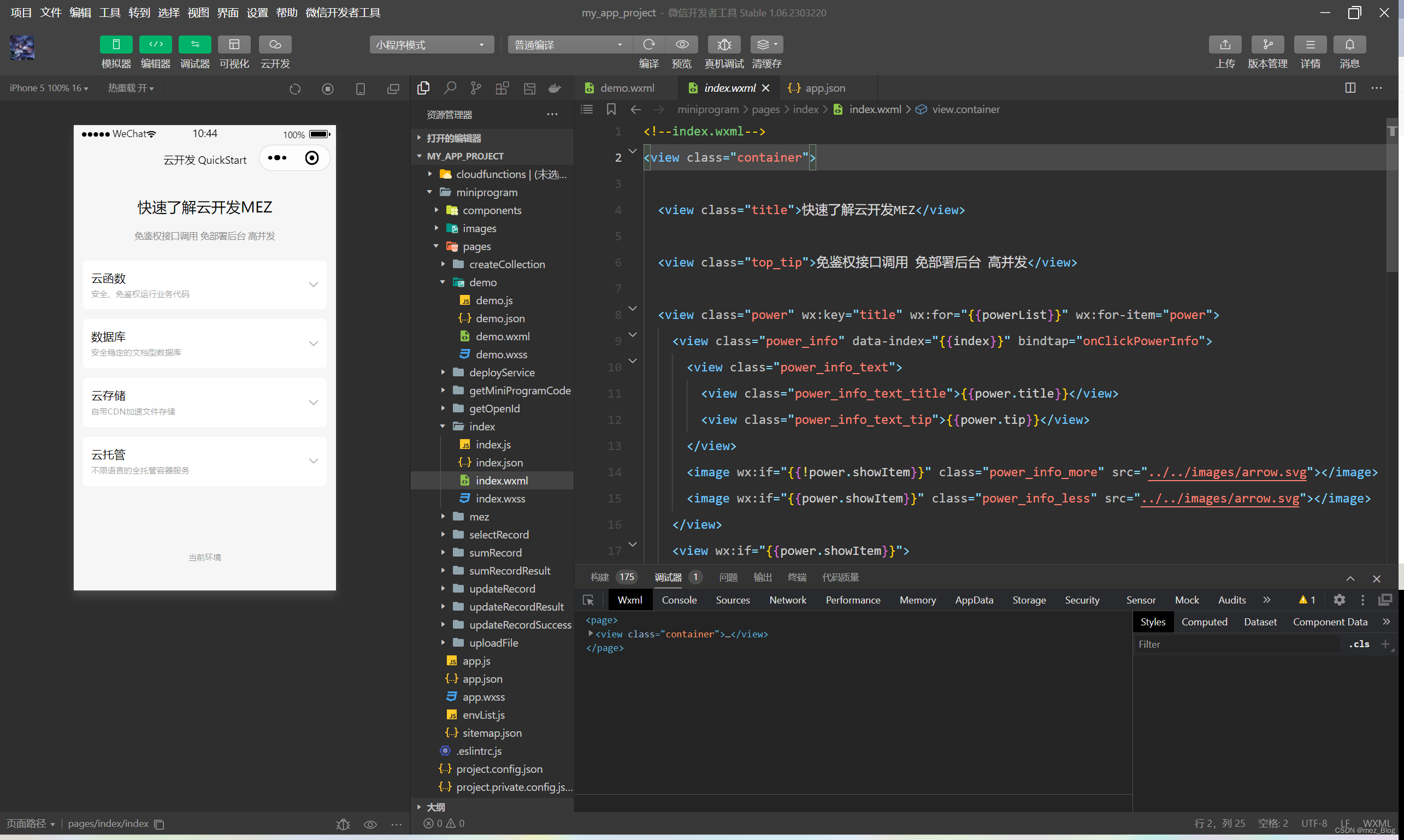1404x840 pixels.
Task: Click the Styles filter input field
Action: coord(1234,644)
